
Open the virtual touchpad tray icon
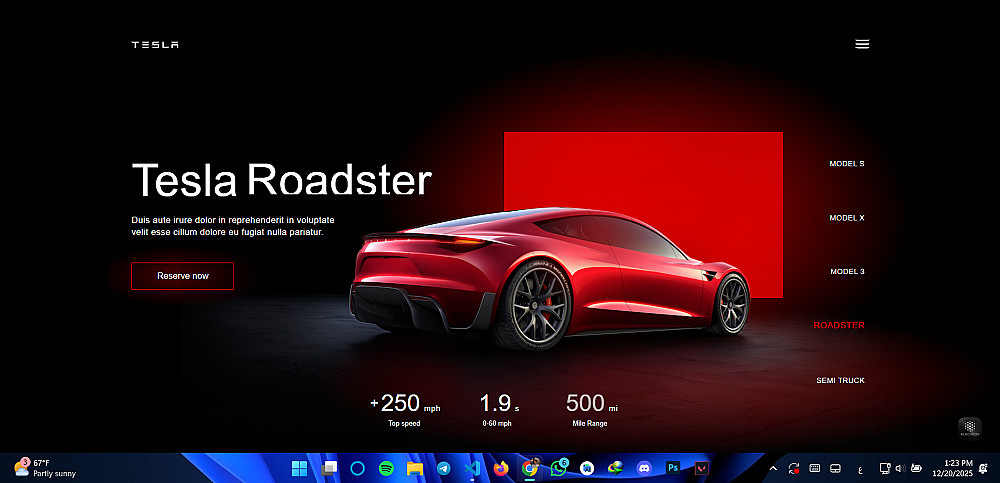tap(835, 468)
